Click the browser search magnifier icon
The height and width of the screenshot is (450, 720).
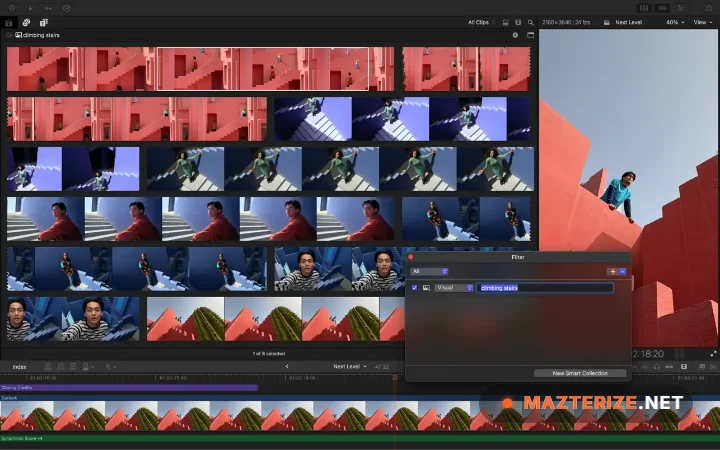(x=531, y=22)
